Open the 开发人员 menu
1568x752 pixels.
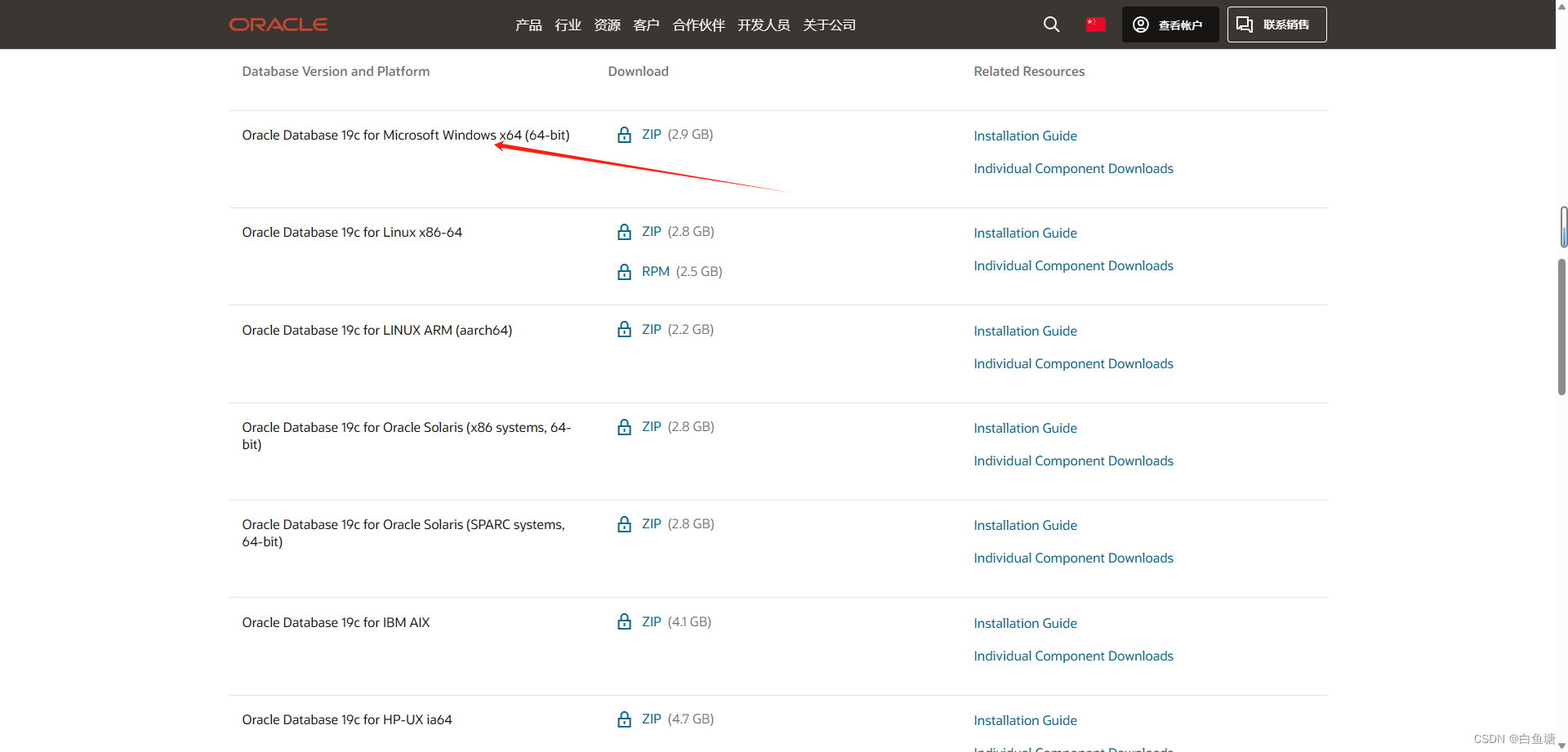(x=764, y=25)
